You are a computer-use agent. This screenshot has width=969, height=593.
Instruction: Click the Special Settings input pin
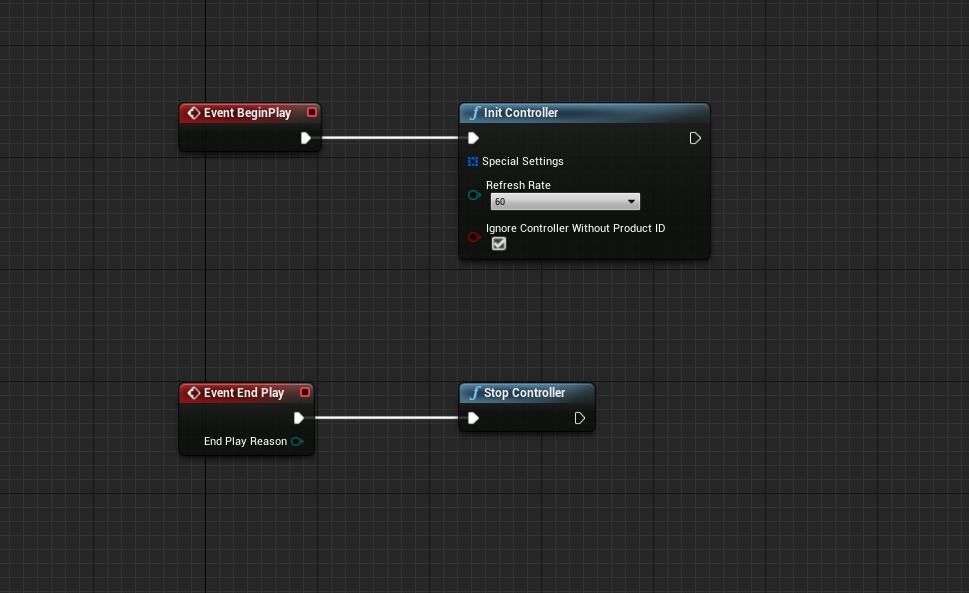[x=473, y=161]
